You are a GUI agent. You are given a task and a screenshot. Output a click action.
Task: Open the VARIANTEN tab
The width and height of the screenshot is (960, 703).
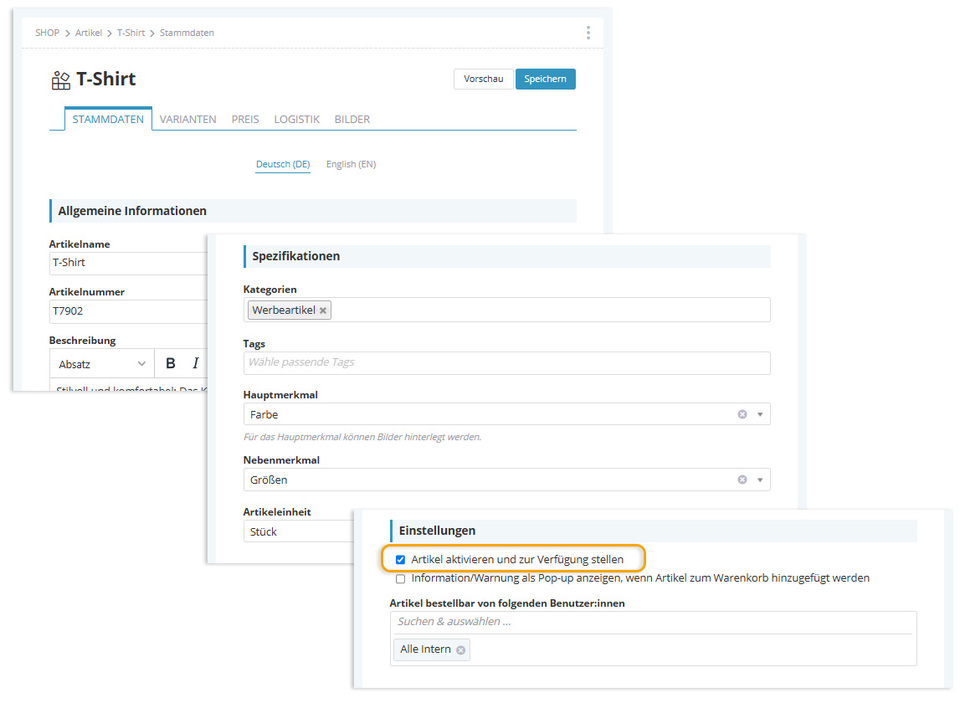tap(188, 119)
